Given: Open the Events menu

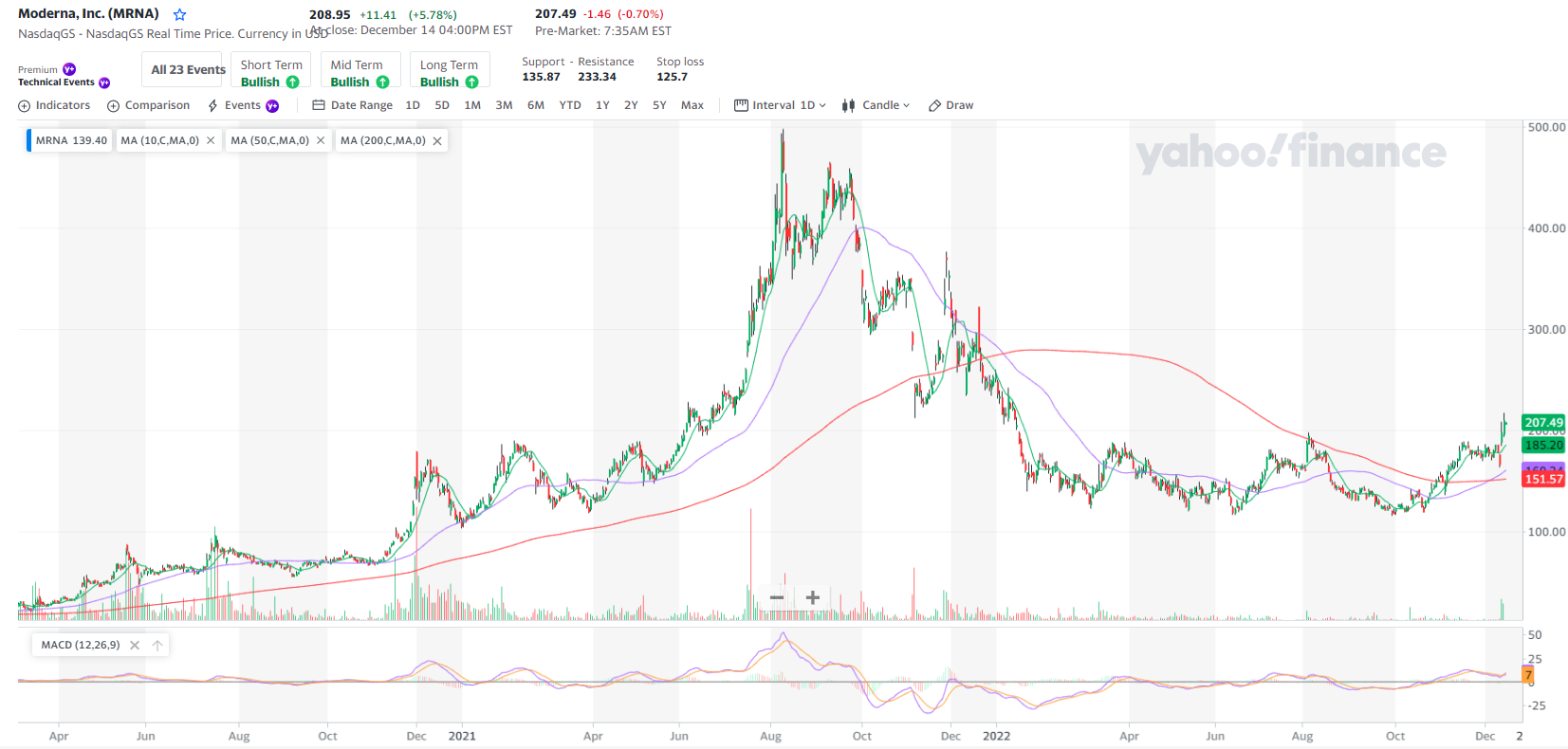Looking at the screenshot, I should pyautogui.click(x=243, y=105).
